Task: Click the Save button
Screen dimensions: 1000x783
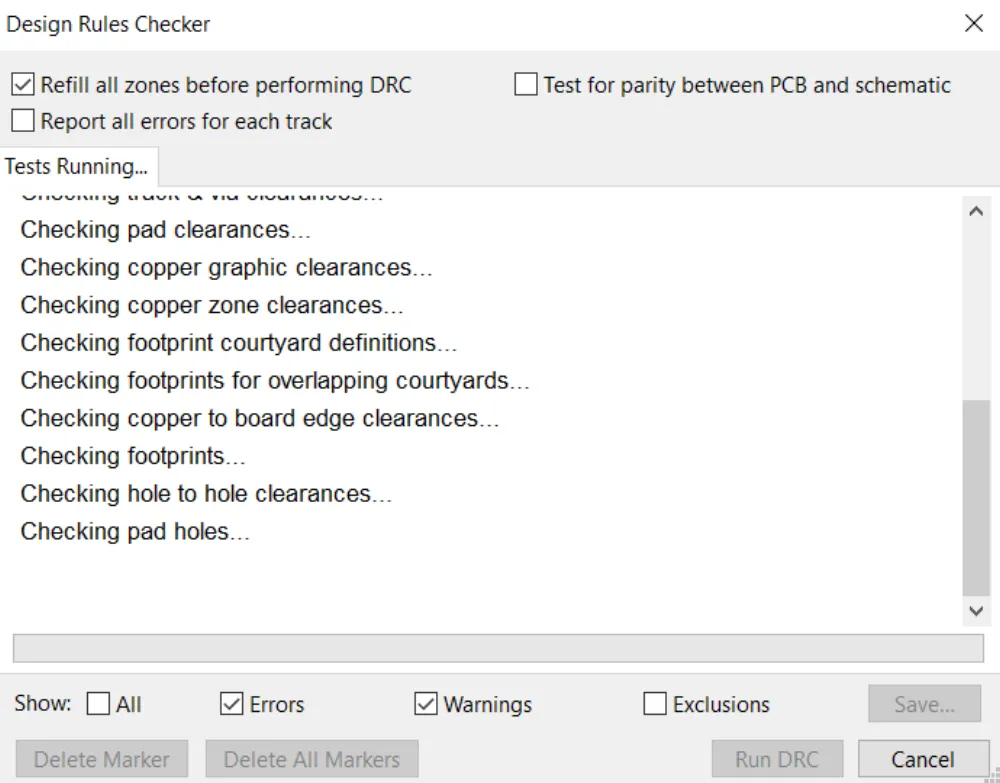Action: [924, 704]
